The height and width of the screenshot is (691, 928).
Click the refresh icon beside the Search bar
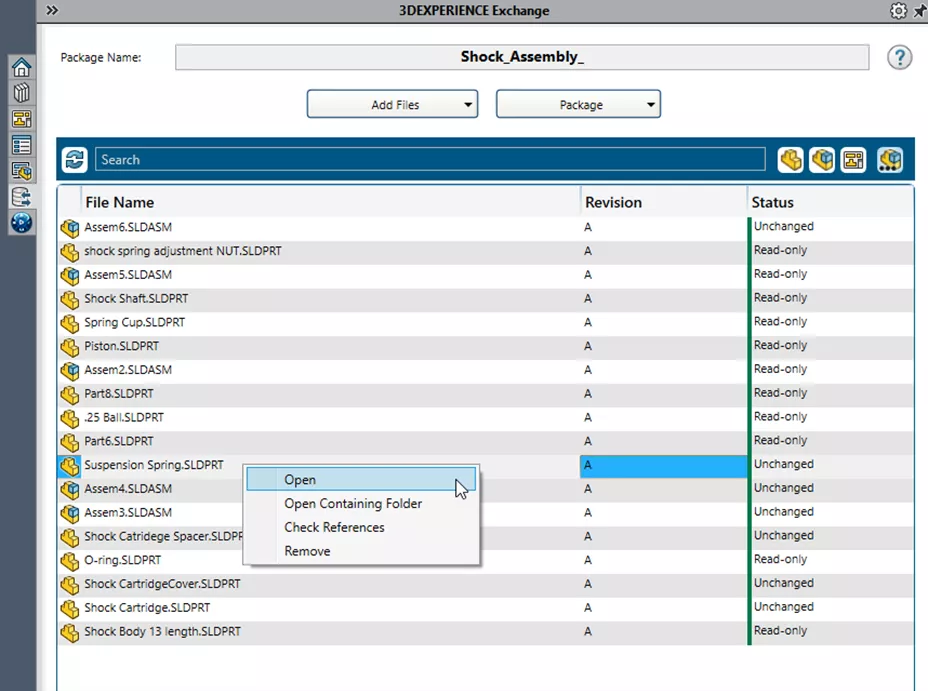coord(73,159)
